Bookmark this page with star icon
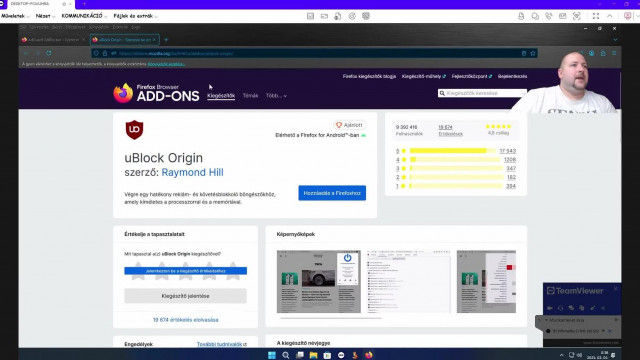 [x=533, y=53]
